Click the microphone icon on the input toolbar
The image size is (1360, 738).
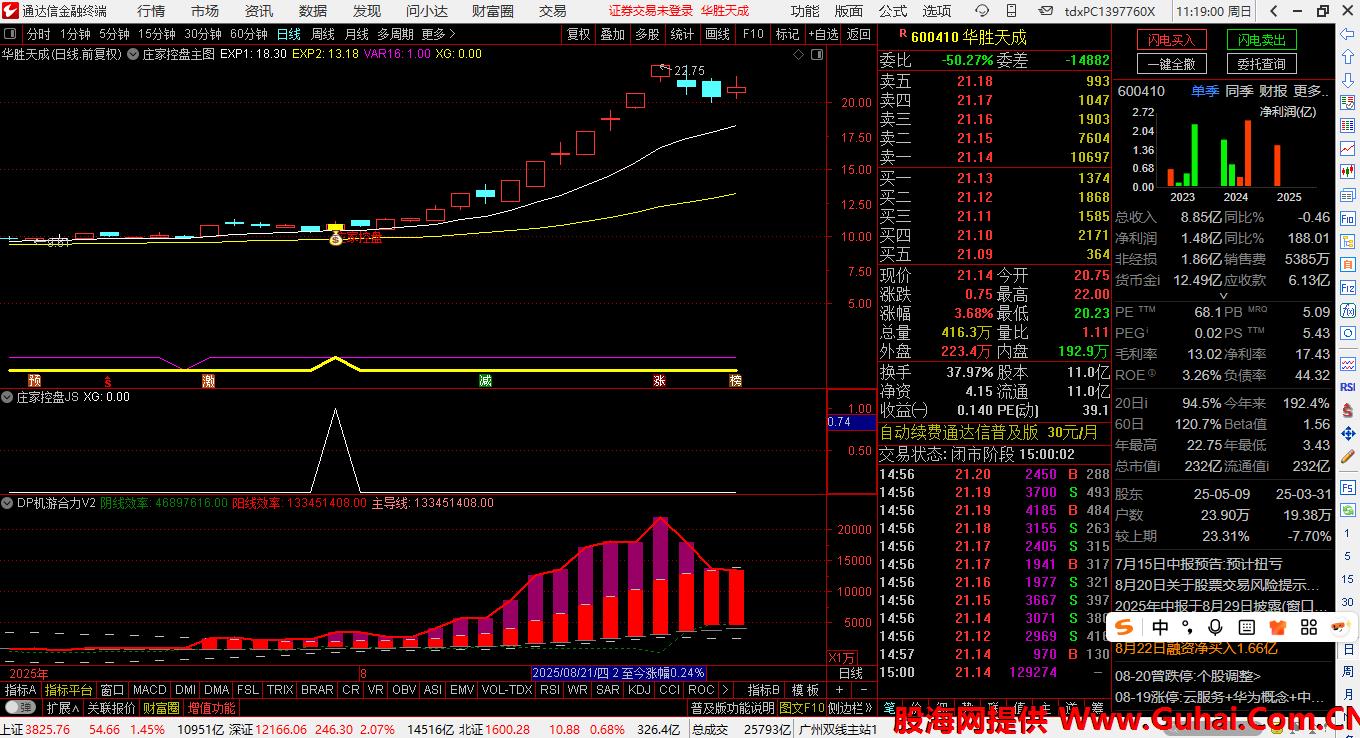point(1216,627)
